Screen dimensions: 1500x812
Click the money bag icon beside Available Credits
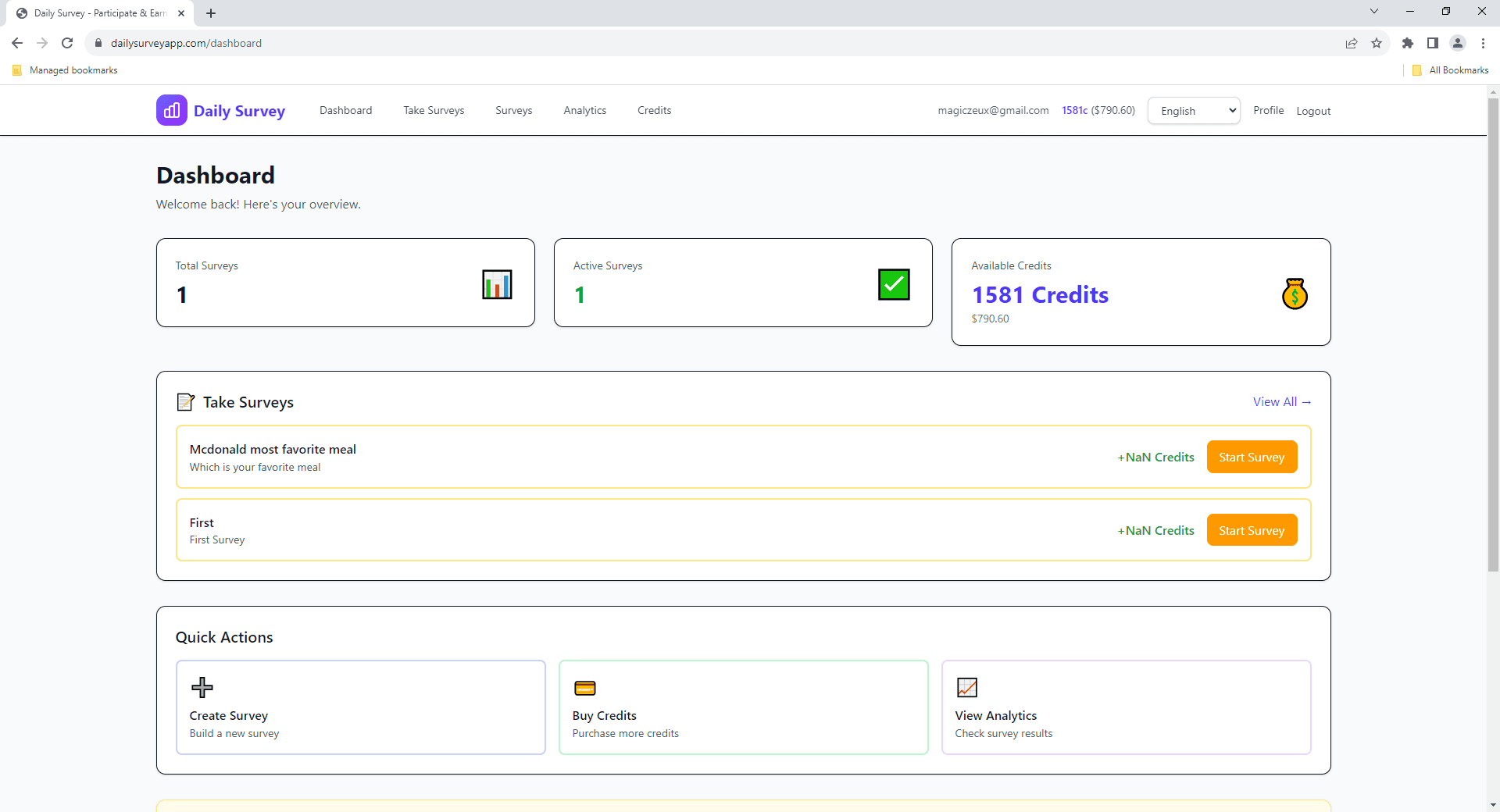click(1295, 294)
